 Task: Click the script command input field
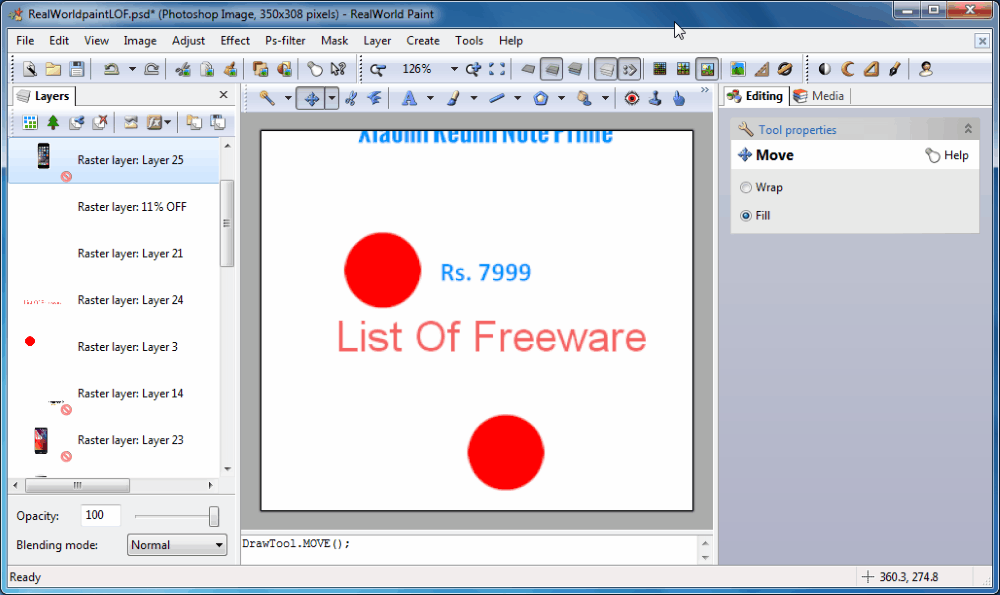click(470, 550)
